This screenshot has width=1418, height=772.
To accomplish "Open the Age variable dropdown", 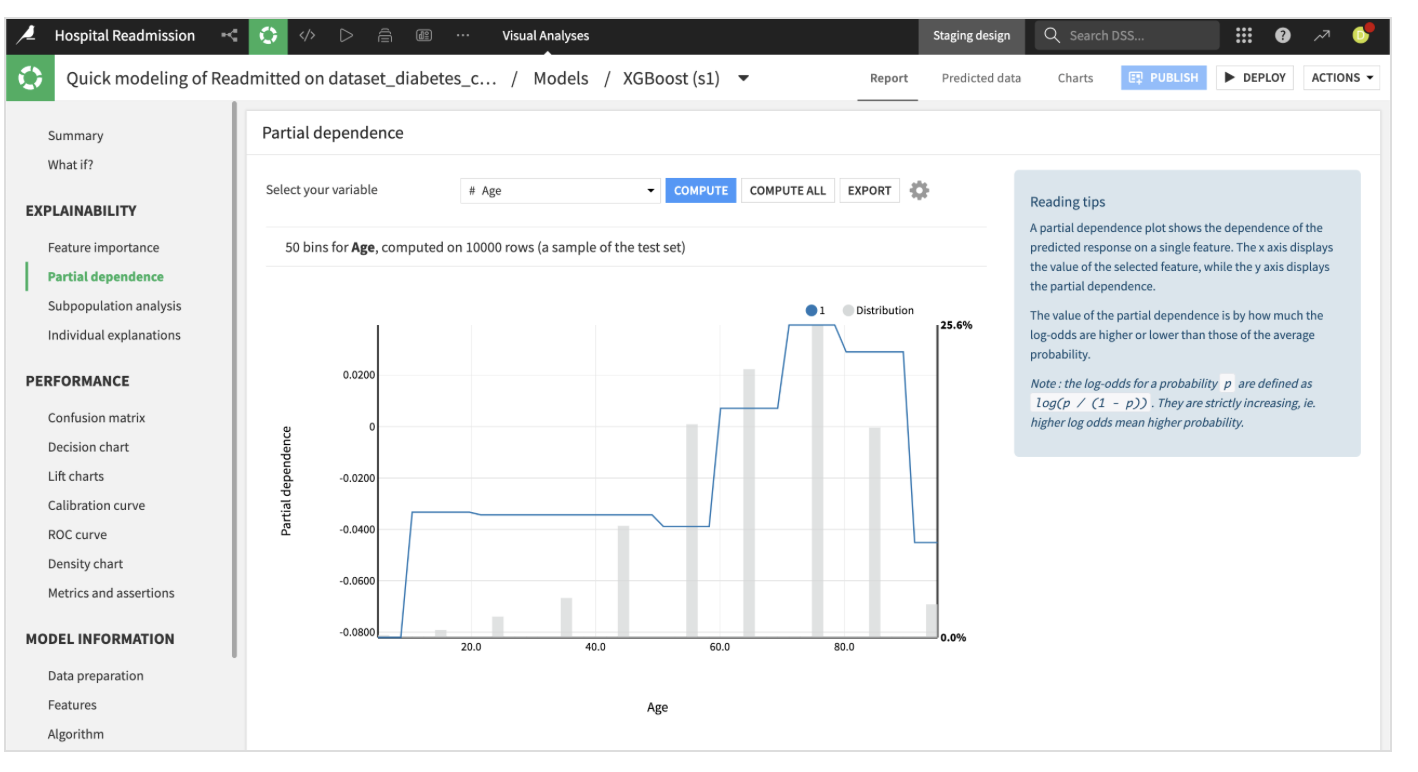I will [560, 190].
